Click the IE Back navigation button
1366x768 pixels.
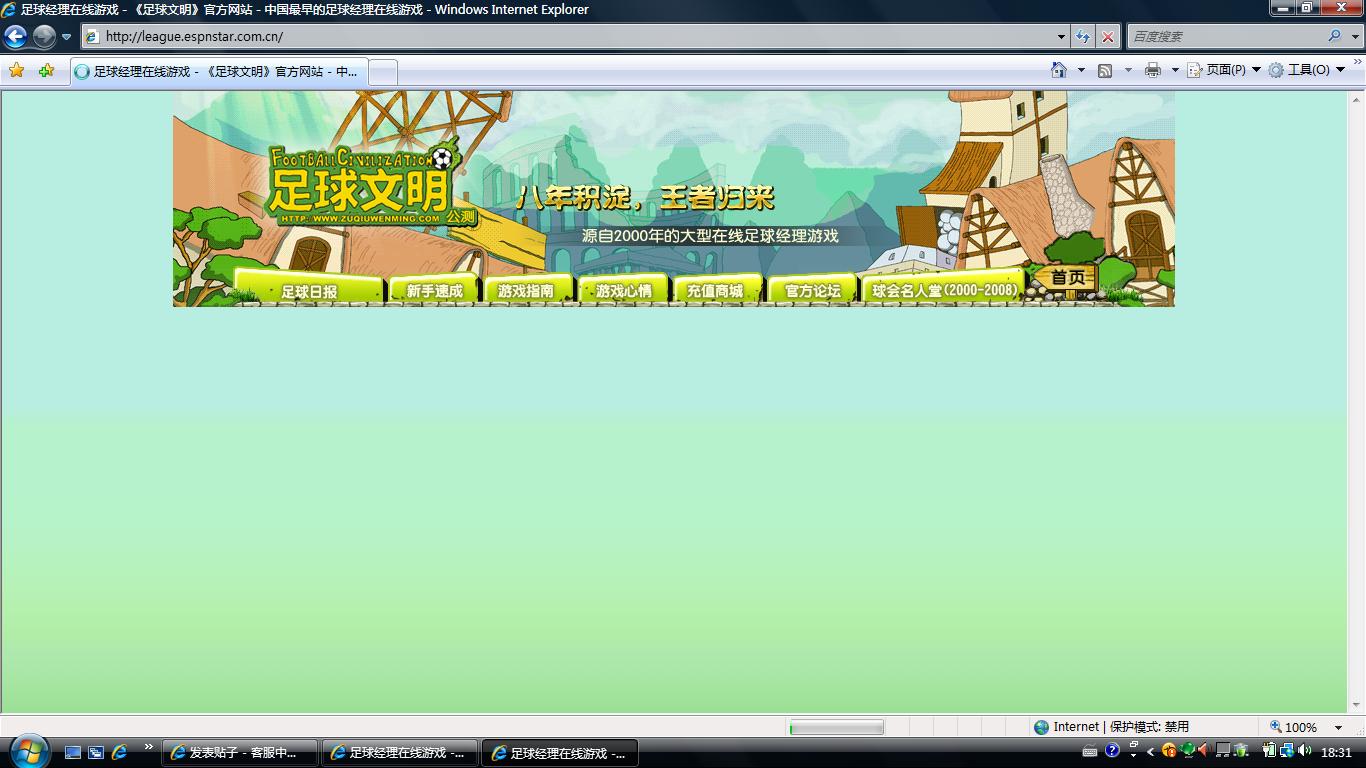(15, 37)
